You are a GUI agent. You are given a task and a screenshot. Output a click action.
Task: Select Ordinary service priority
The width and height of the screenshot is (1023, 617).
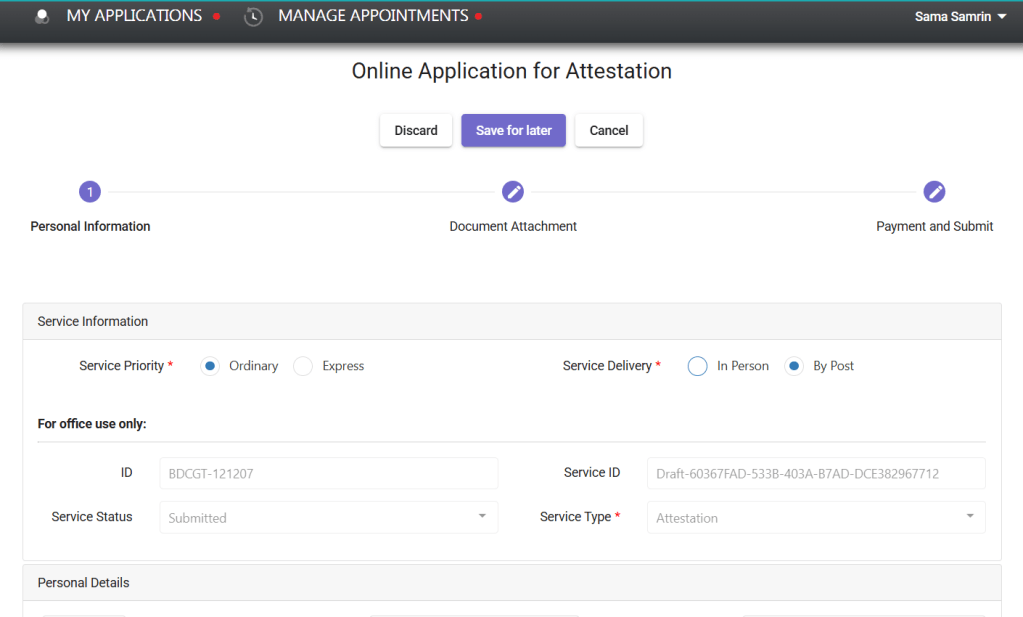click(x=210, y=366)
